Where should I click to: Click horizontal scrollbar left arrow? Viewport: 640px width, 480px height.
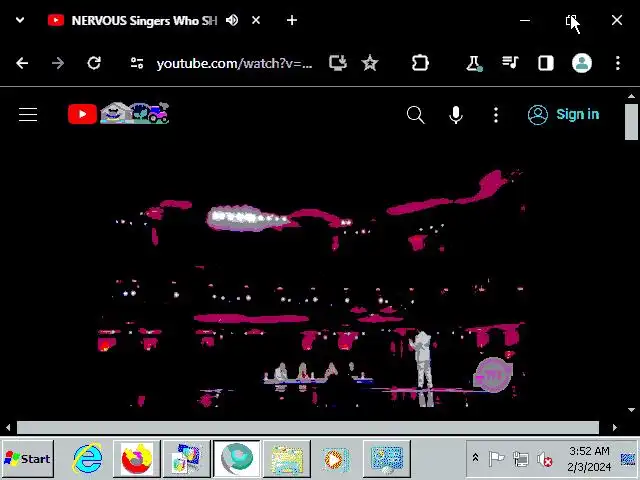pos(8,427)
